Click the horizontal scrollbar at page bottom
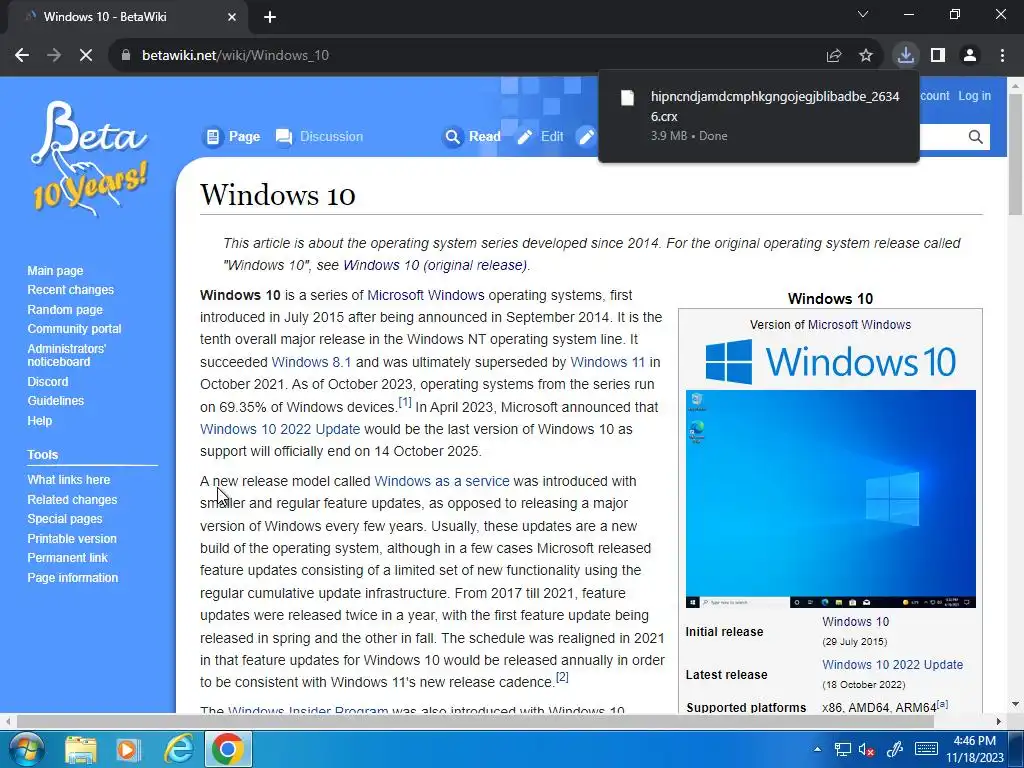Screen dimensions: 1024x768 [475, 722]
